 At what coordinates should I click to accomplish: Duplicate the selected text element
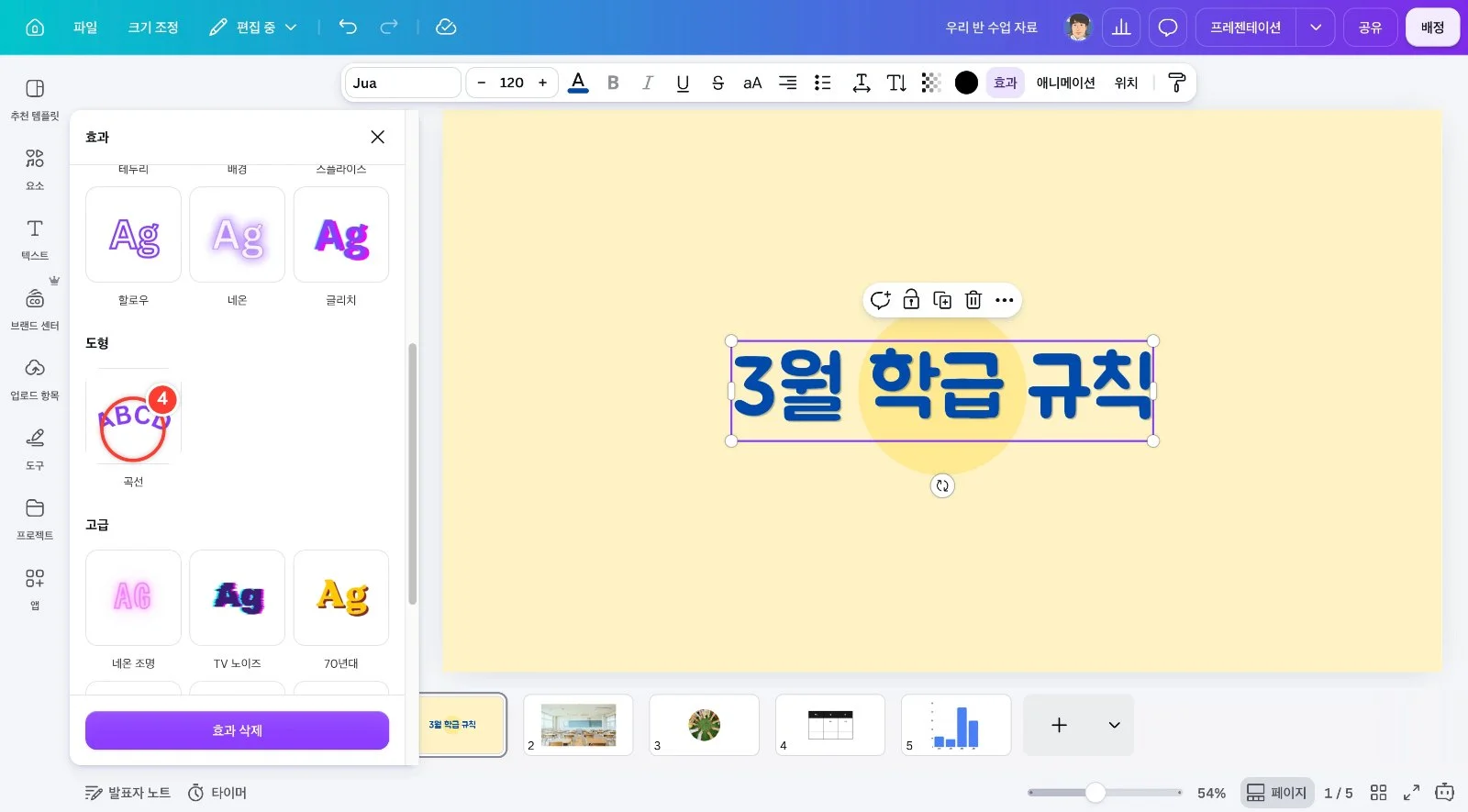coord(942,300)
